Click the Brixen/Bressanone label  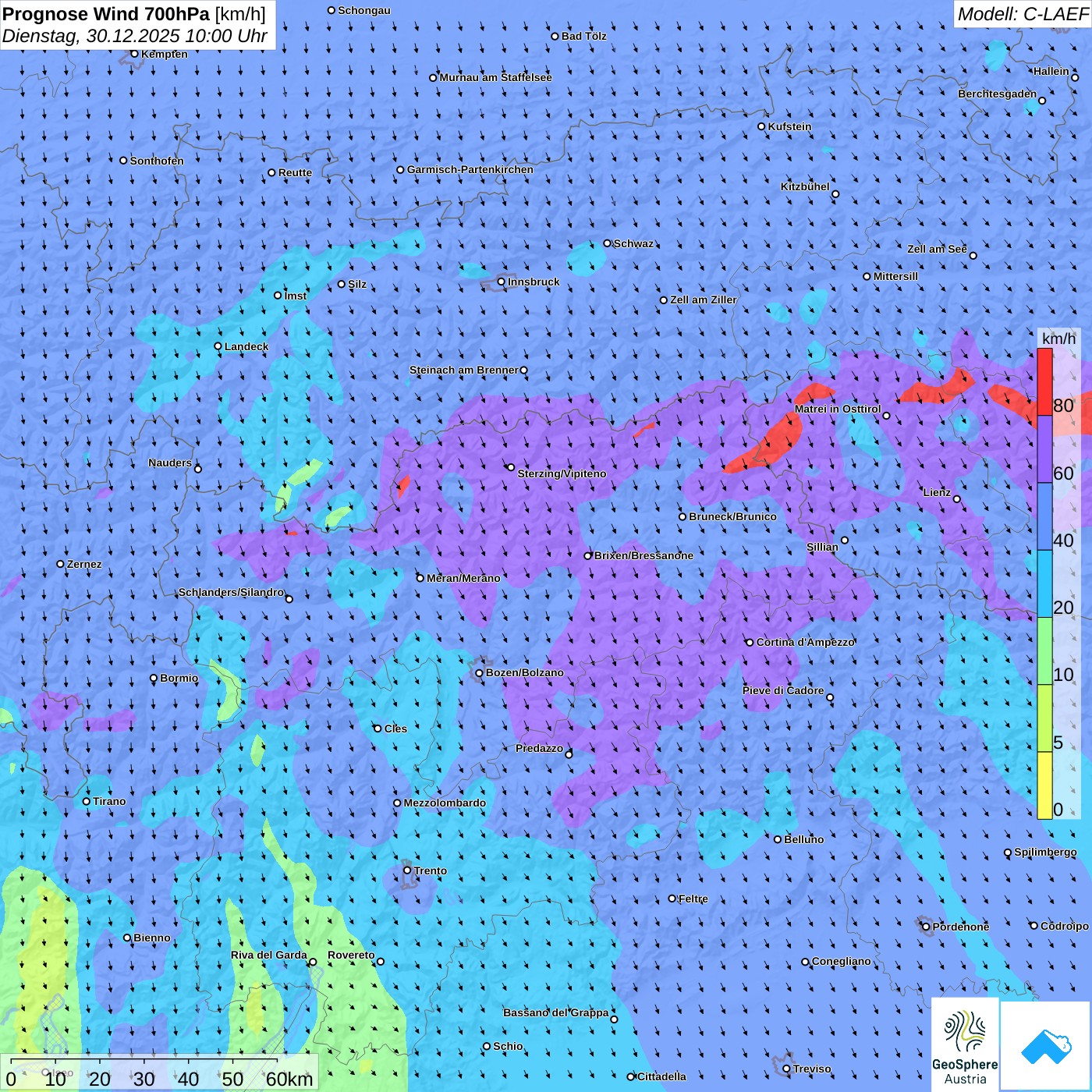(x=643, y=555)
